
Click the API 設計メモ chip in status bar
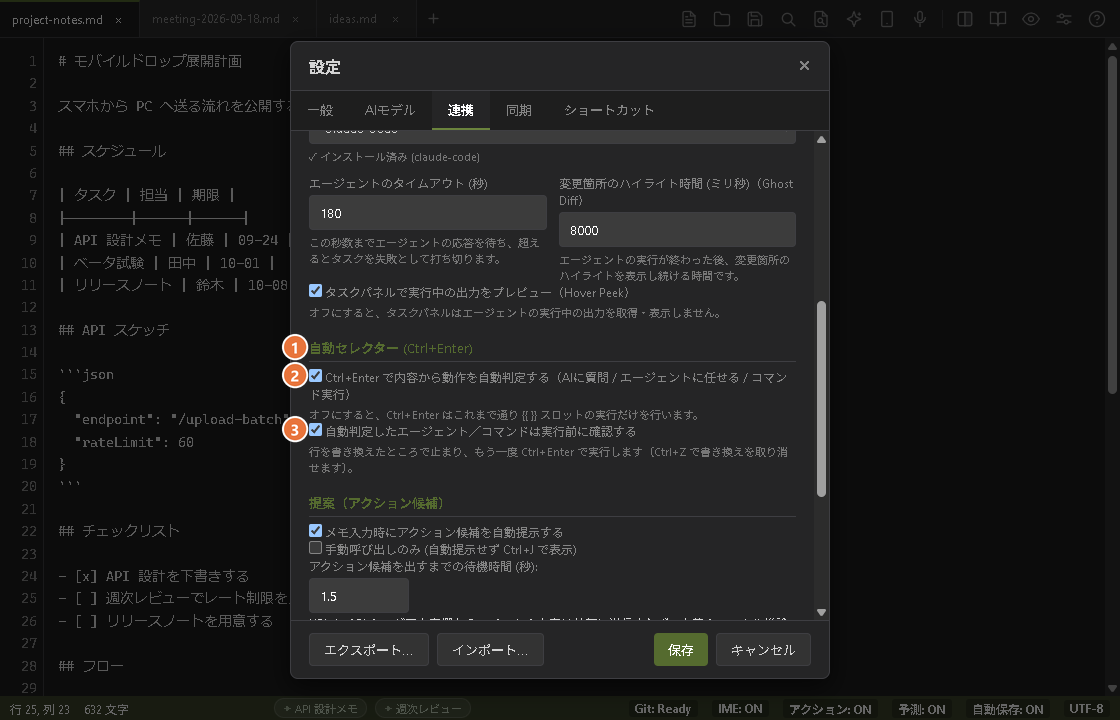point(321,709)
